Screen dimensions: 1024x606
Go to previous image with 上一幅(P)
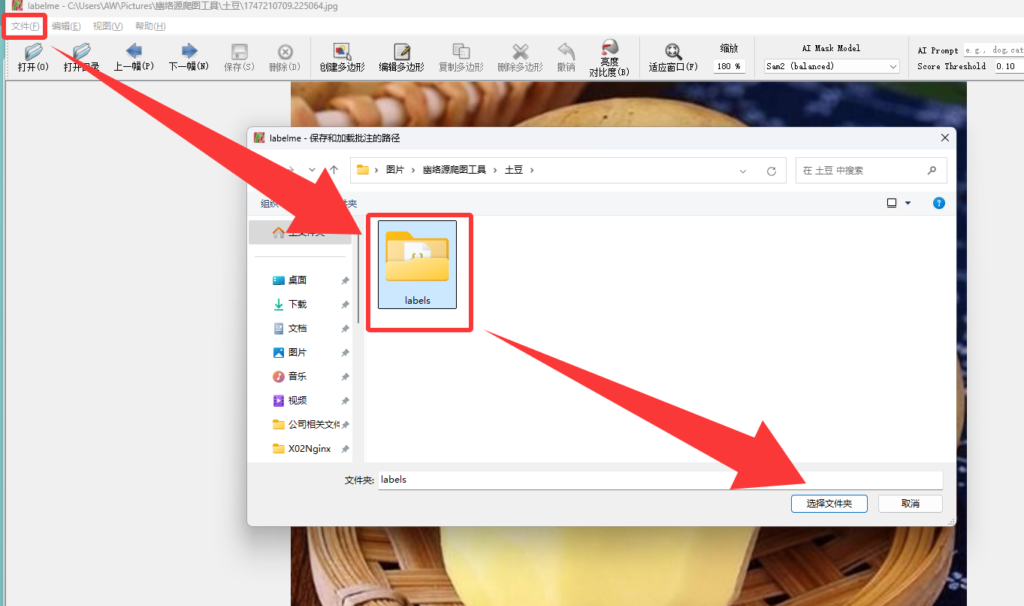click(134, 57)
